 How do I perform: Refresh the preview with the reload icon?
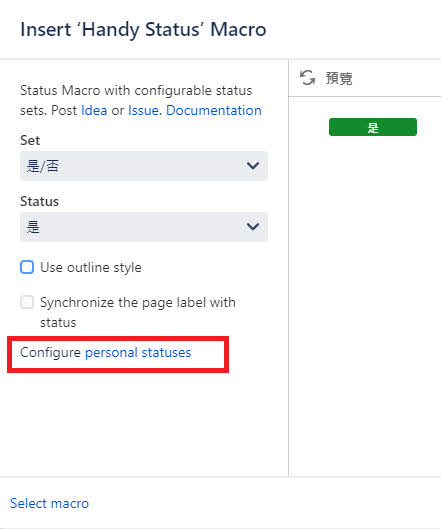[307, 78]
